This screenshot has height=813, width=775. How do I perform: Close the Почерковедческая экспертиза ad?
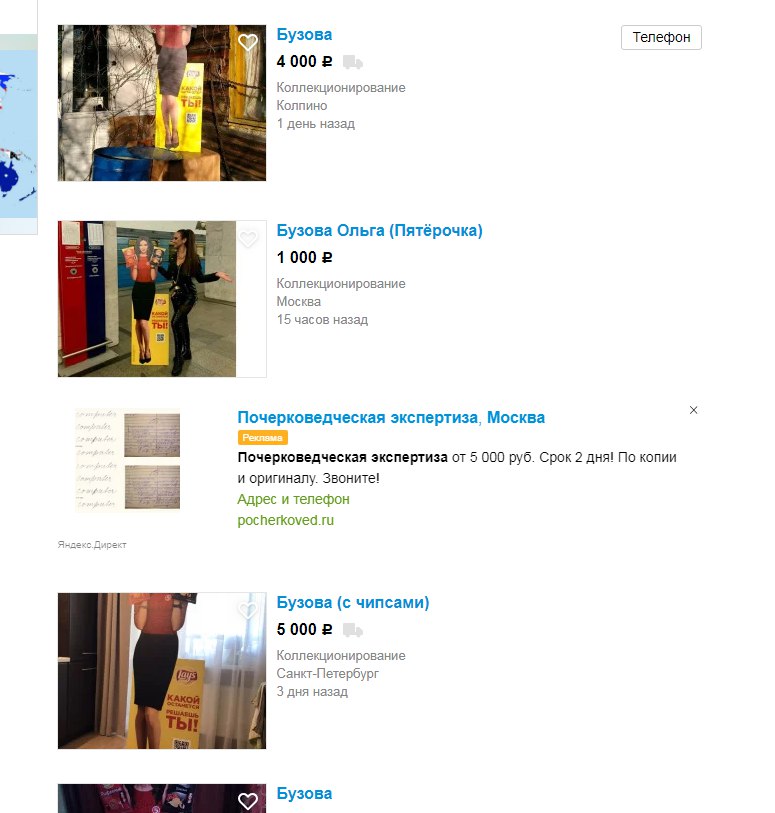click(694, 410)
